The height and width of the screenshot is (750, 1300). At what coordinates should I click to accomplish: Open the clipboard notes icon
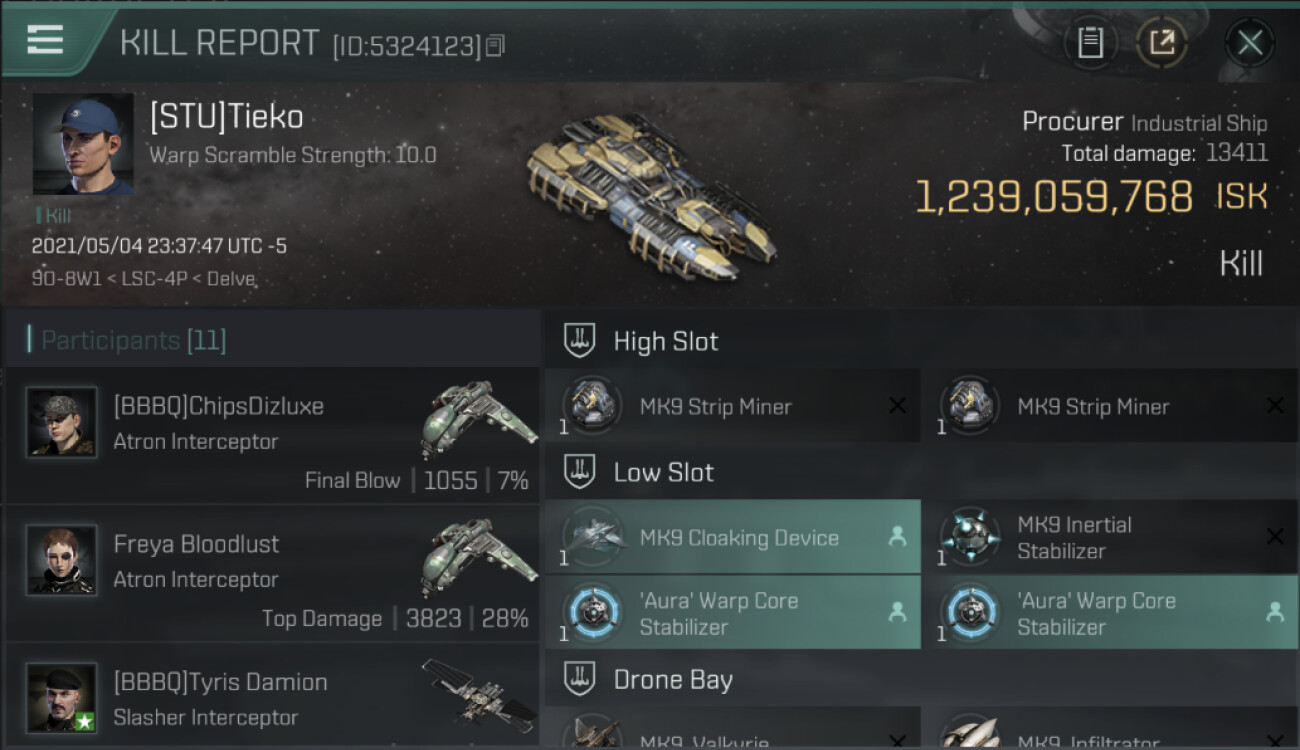pos(1090,43)
